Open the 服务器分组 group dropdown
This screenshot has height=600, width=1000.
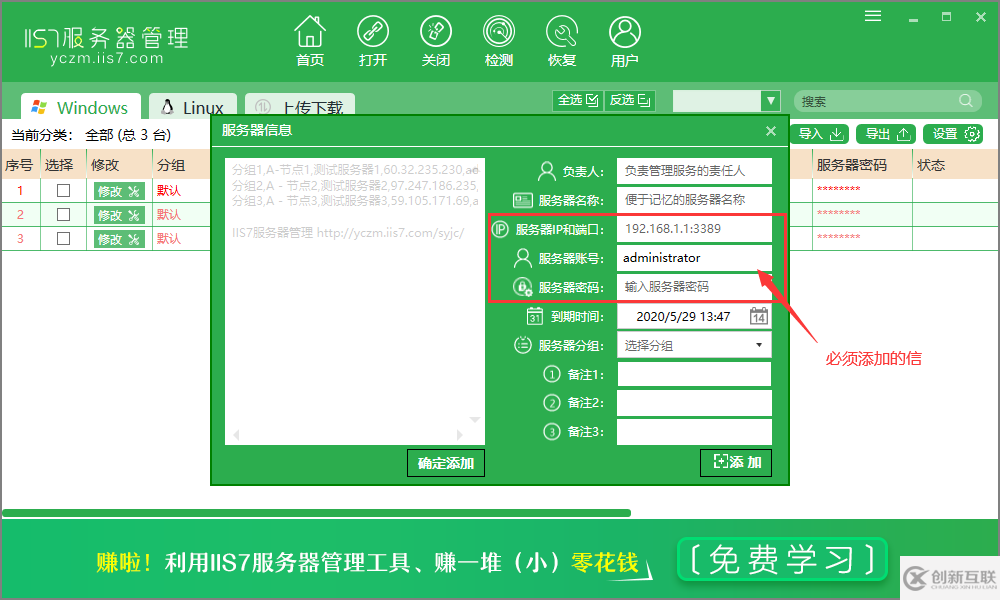click(x=693, y=345)
